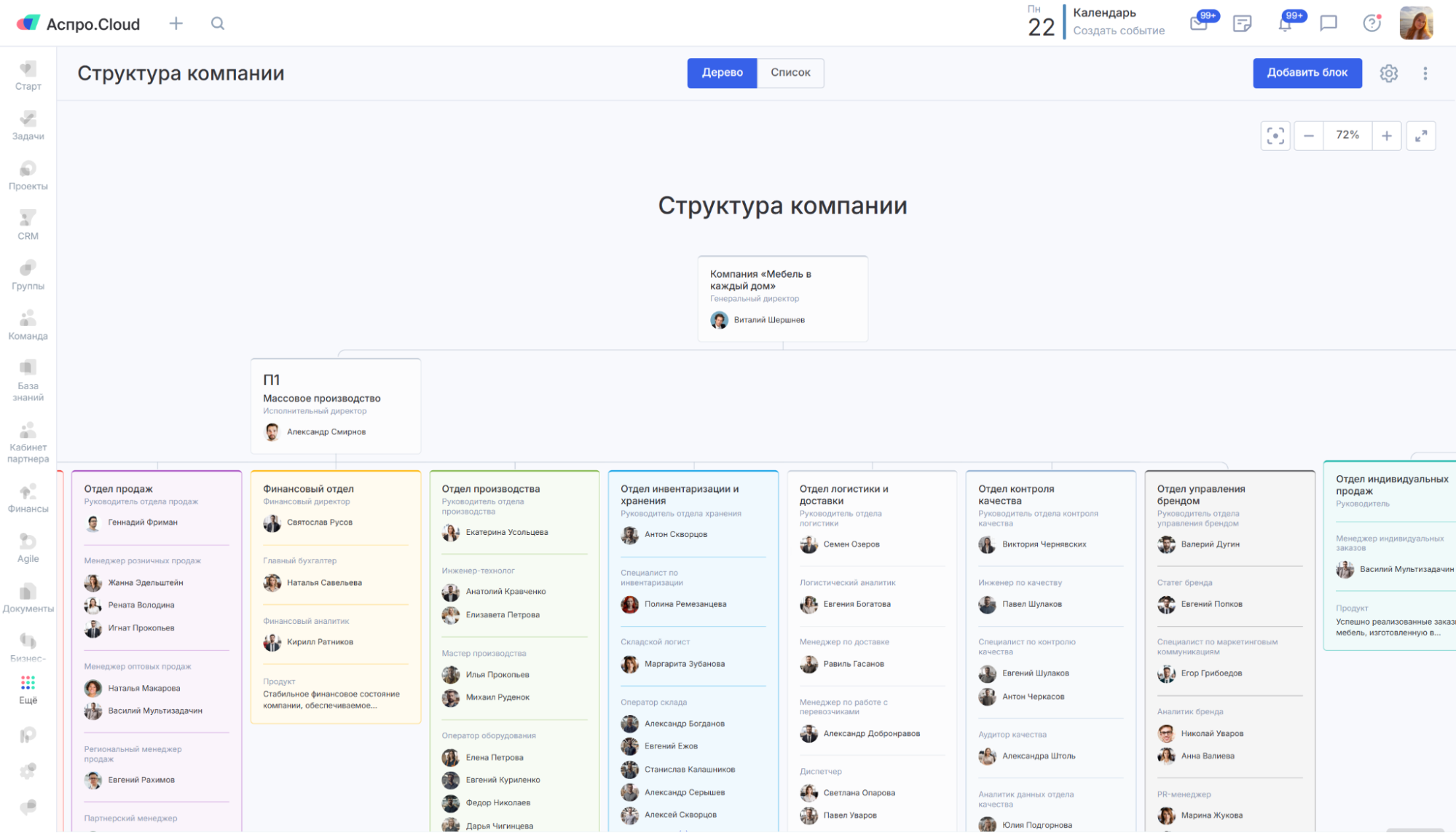Open the three-dot options menu

pos(1425,73)
